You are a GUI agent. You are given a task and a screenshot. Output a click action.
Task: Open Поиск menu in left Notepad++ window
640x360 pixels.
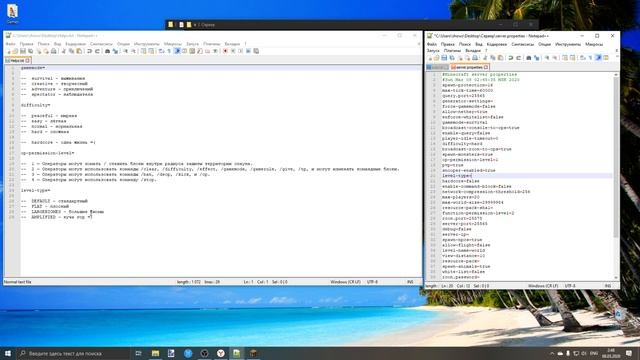pyautogui.click(x=43, y=44)
